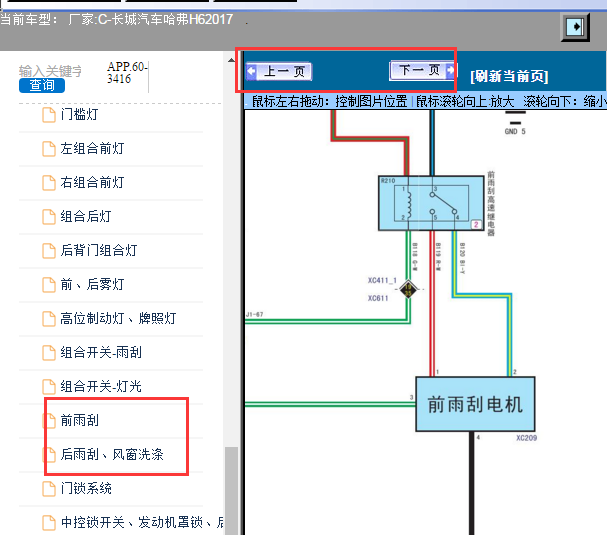Click the 当前车型 vehicle model header text
Image resolution: width=607 pixels, height=535 pixels.
pos(116,19)
